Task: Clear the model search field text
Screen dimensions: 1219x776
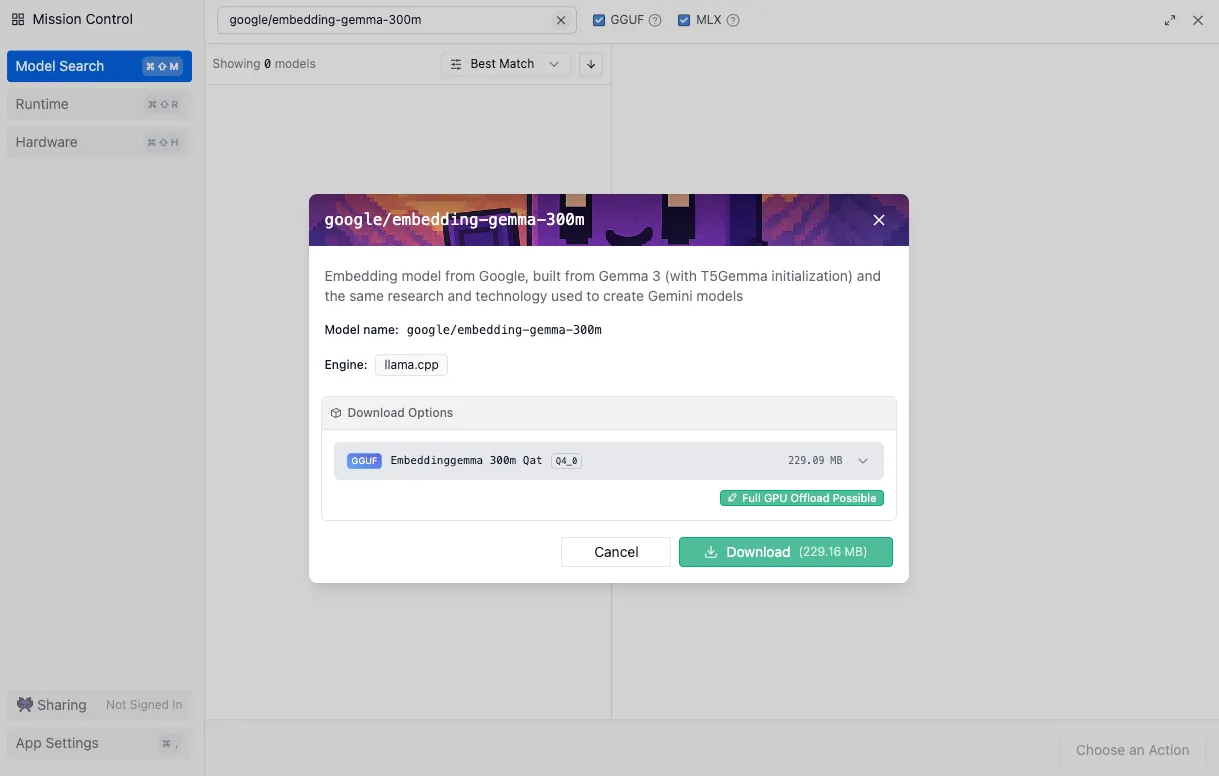Action: click(561, 20)
